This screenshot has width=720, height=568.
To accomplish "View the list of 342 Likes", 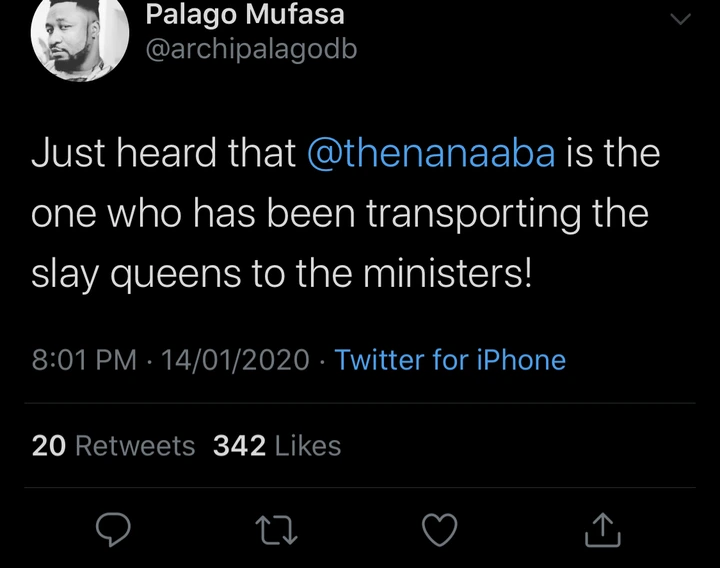I will tap(277, 445).
